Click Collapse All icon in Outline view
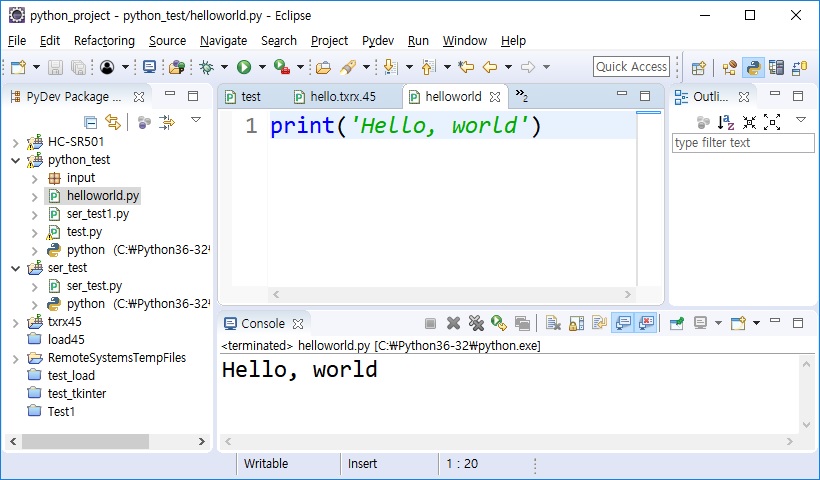This screenshot has width=820, height=480. point(749,122)
